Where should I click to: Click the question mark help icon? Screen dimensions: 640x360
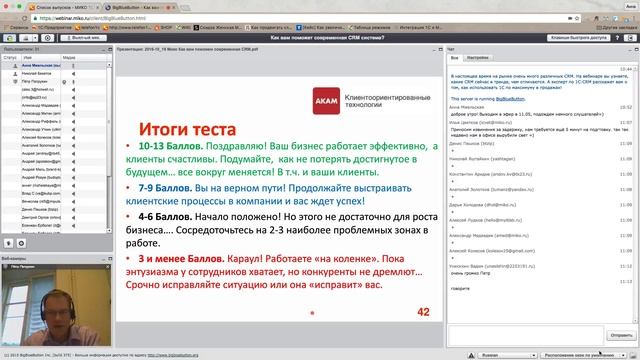617,38
